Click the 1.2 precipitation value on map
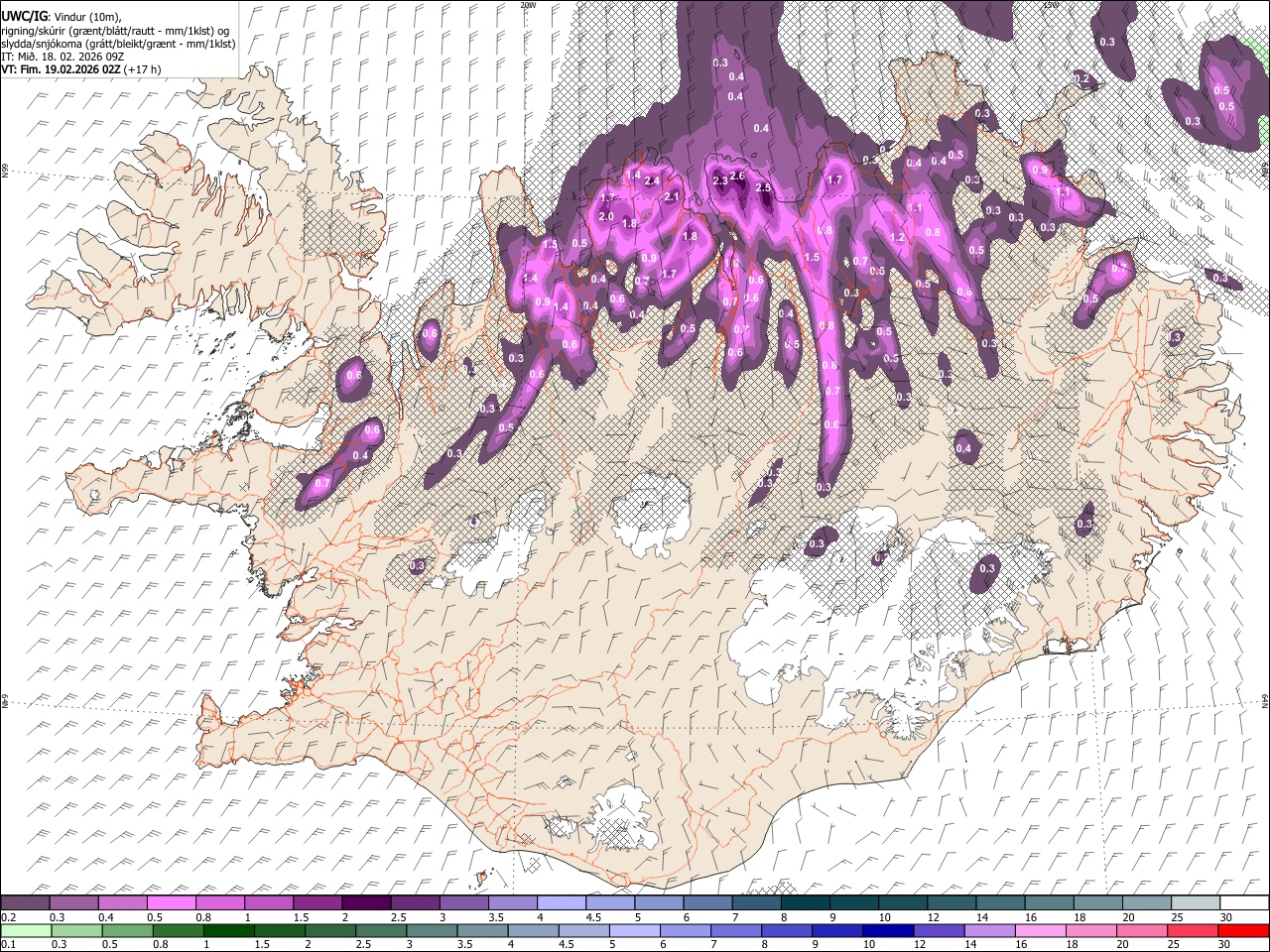The height and width of the screenshot is (952, 1270). (898, 238)
